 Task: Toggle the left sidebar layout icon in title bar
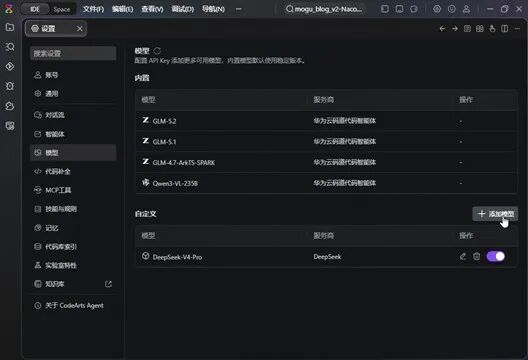[385, 9]
